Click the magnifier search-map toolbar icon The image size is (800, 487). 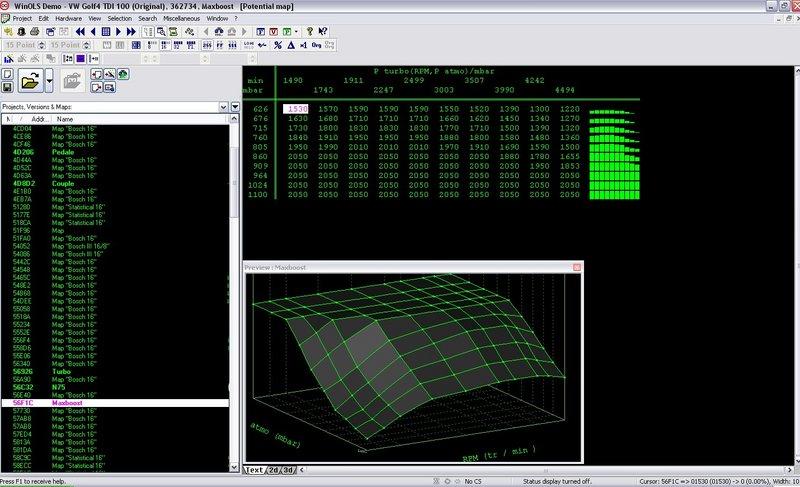coord(161,32)
